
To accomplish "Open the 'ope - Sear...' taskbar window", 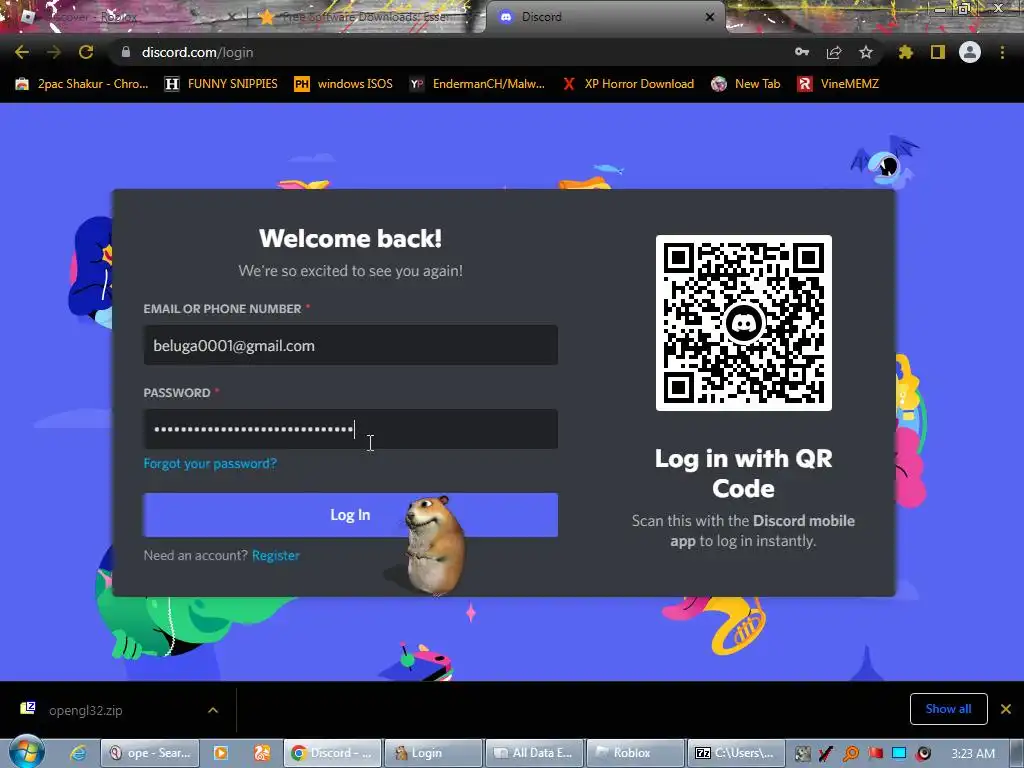I will click(x=151, y=753).
